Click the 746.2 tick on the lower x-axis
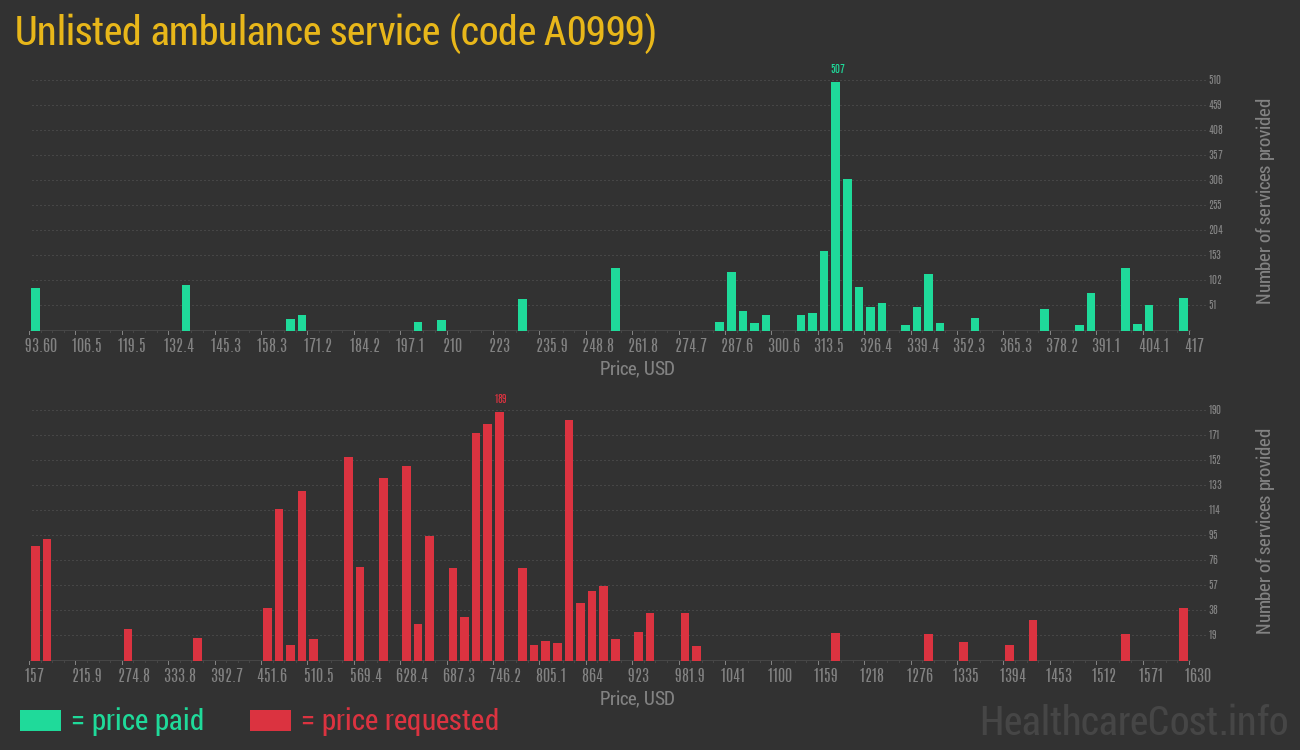This screenshot has width=1300, height=750. pyautogui.click(x=505, y=676)
